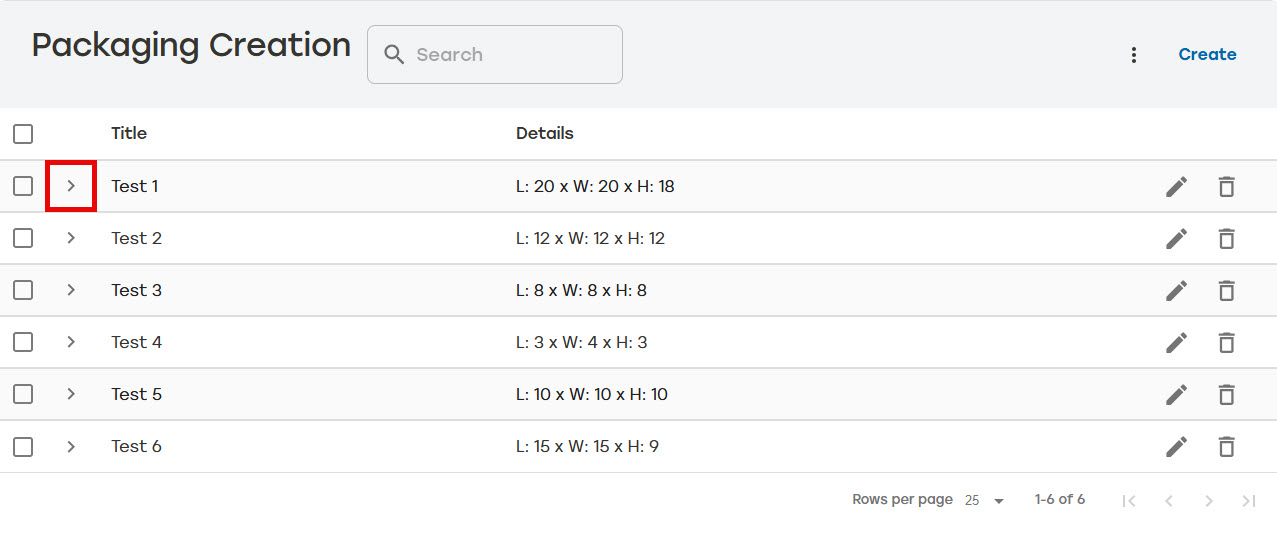Focus the Search input field

coord(495,55)
